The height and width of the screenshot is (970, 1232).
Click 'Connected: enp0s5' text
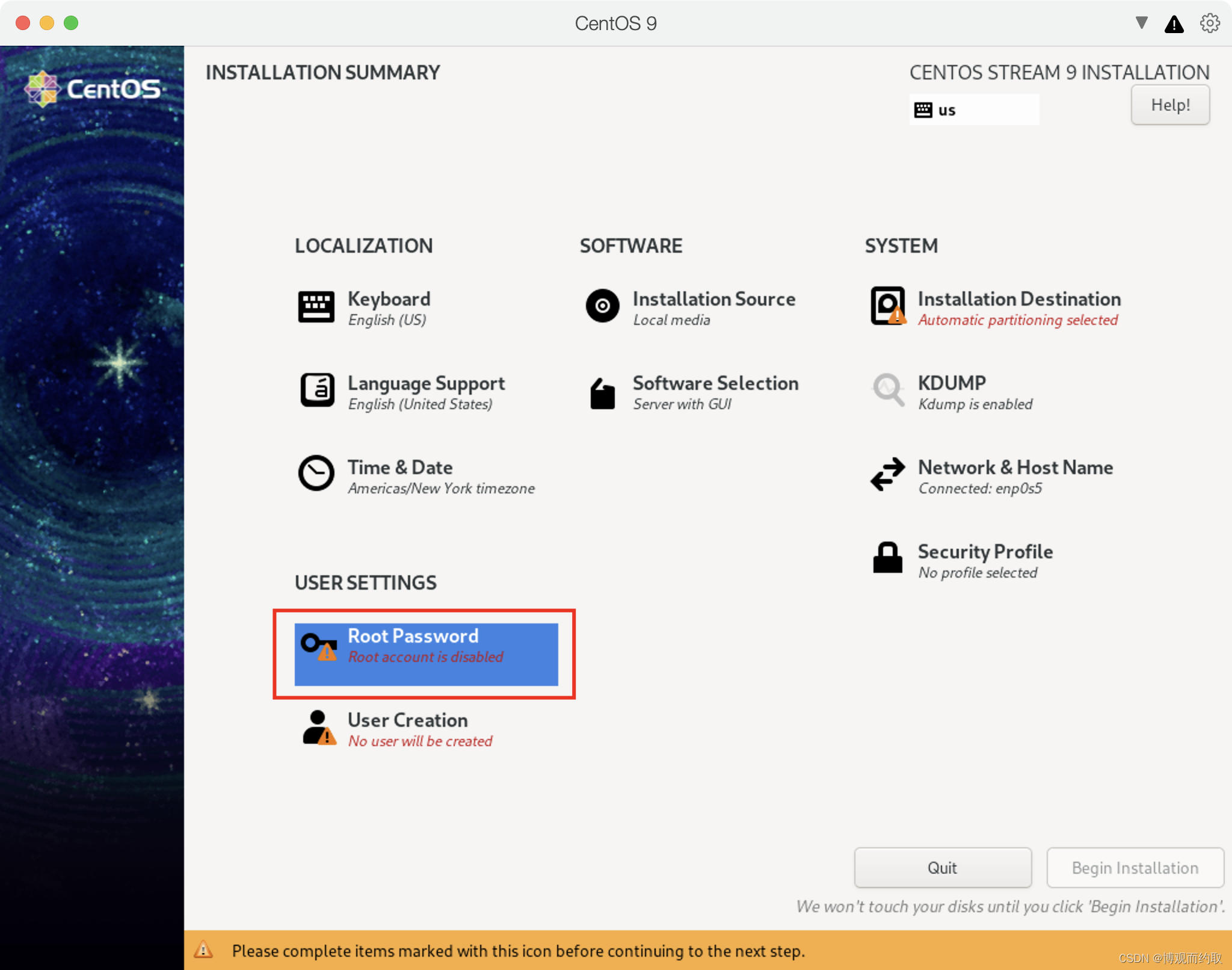[x=980, y=489]
